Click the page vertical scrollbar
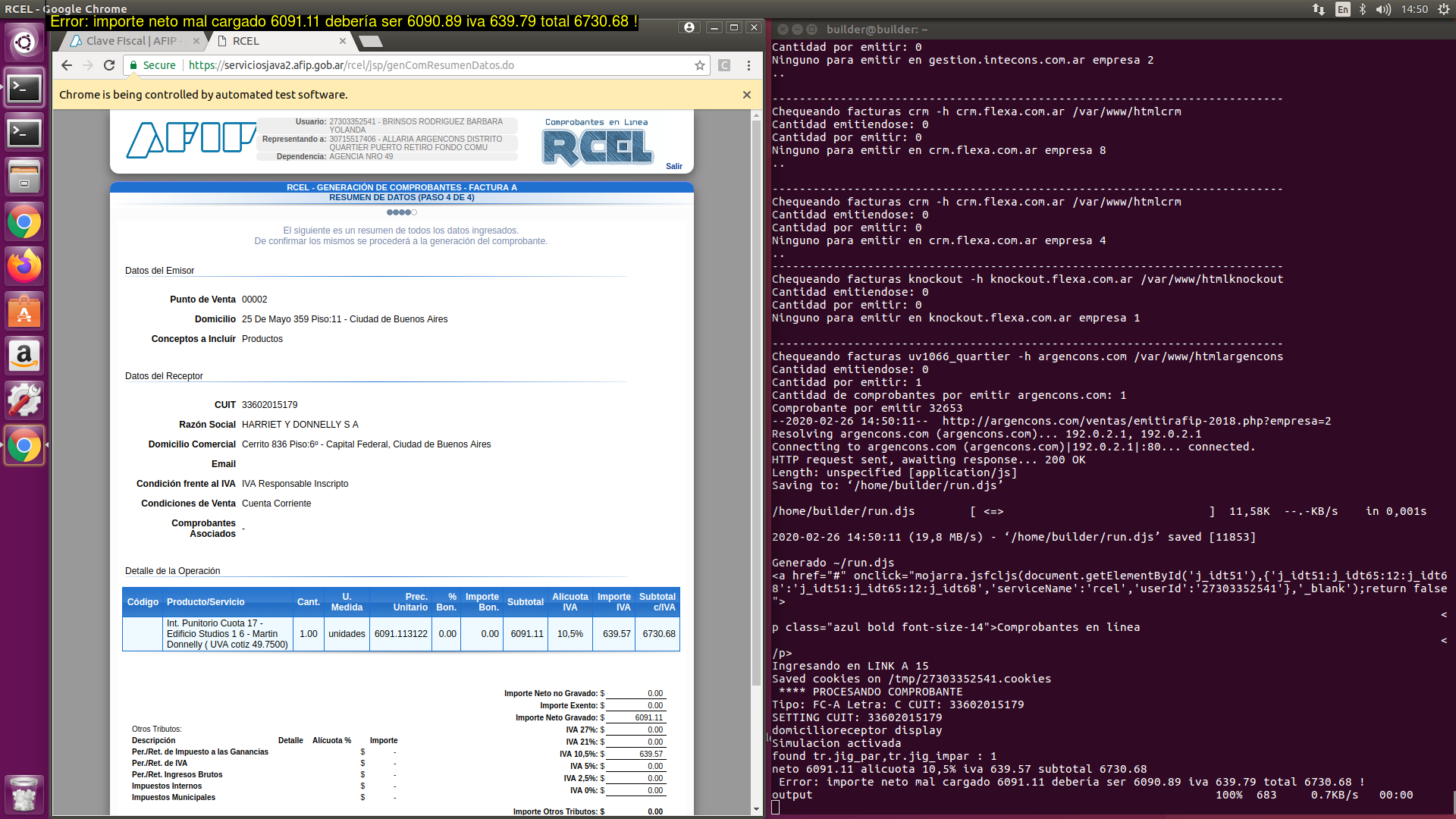The height and width of the screenshot is (819, 1456). [756, 402]
